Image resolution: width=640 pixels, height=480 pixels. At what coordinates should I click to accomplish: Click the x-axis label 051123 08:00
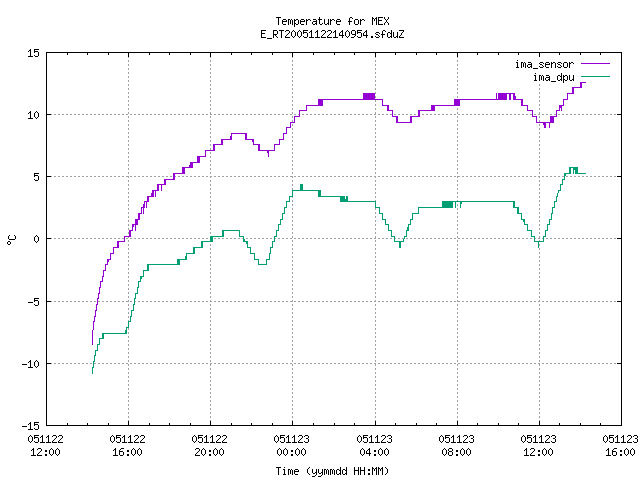456,446
